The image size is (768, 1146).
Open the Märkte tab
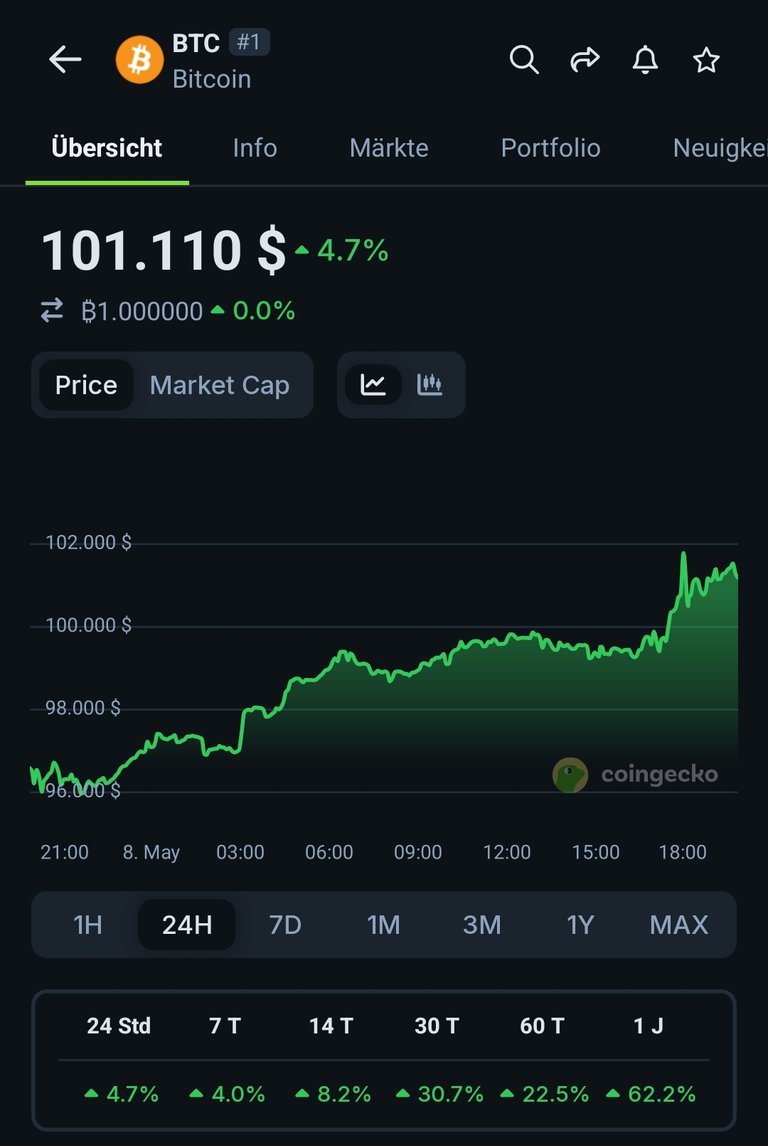[389, 148]
